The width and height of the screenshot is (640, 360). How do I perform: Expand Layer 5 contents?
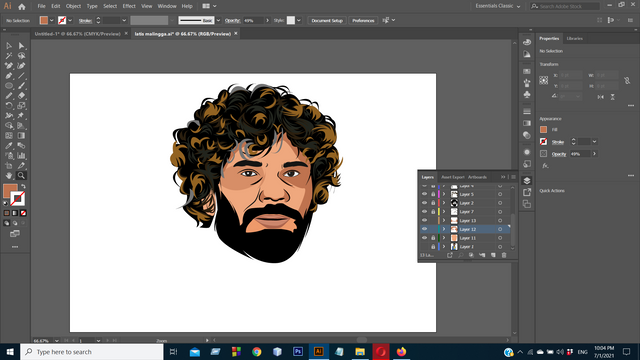coord(444,194)
